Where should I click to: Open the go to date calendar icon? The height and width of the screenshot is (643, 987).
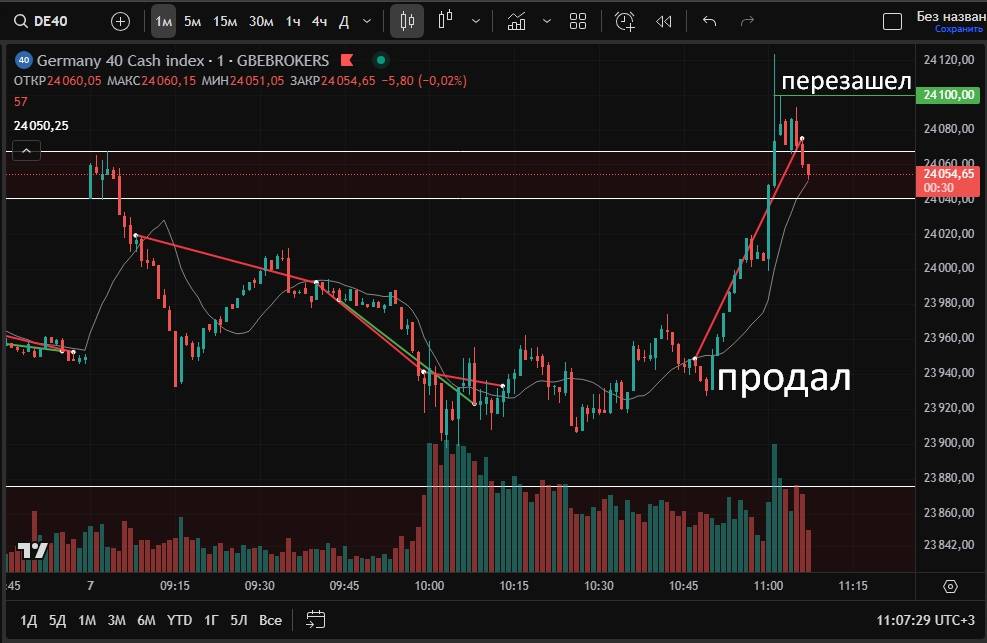[316, 619]
